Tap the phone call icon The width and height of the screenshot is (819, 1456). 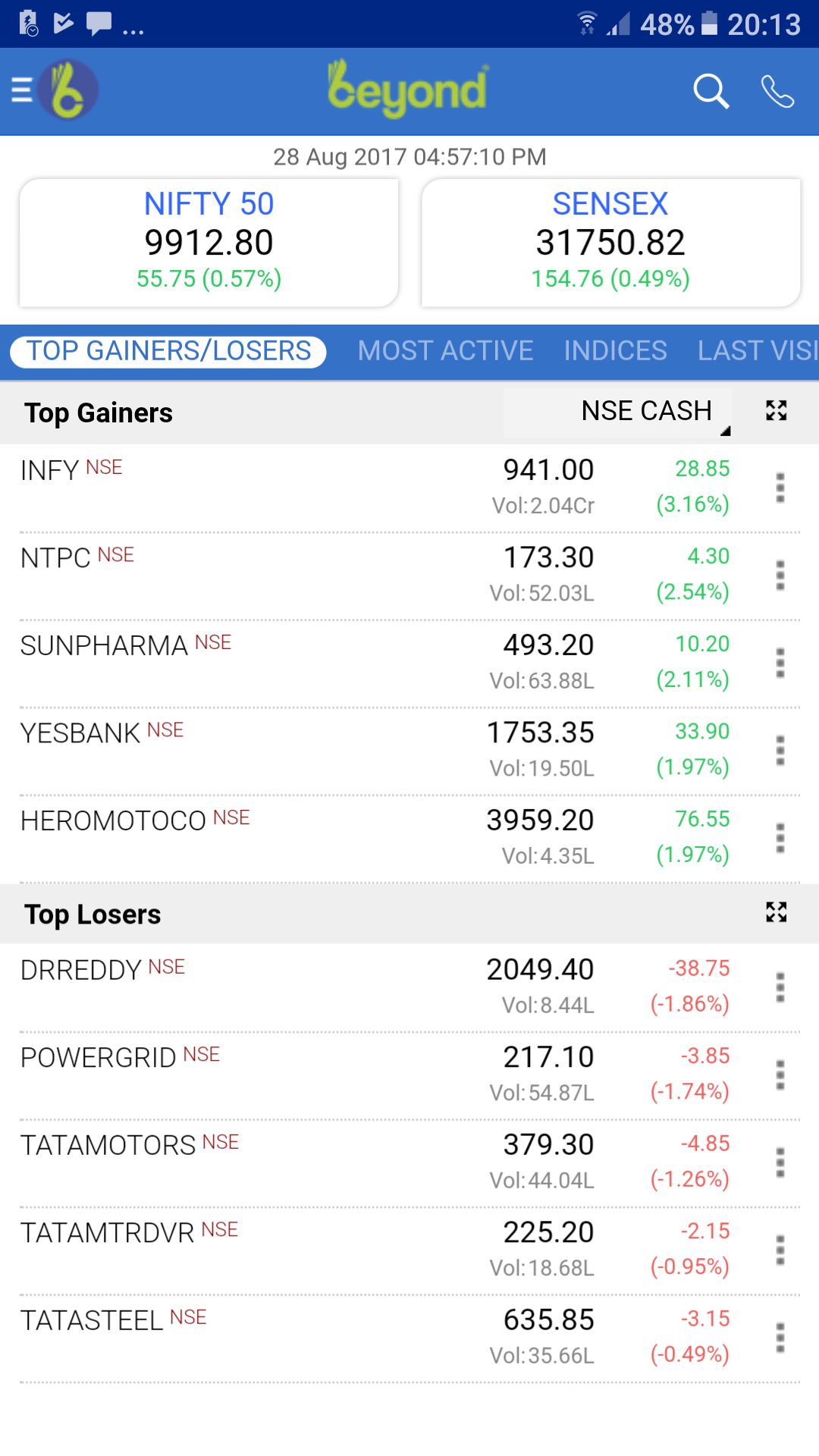point(777,92)
